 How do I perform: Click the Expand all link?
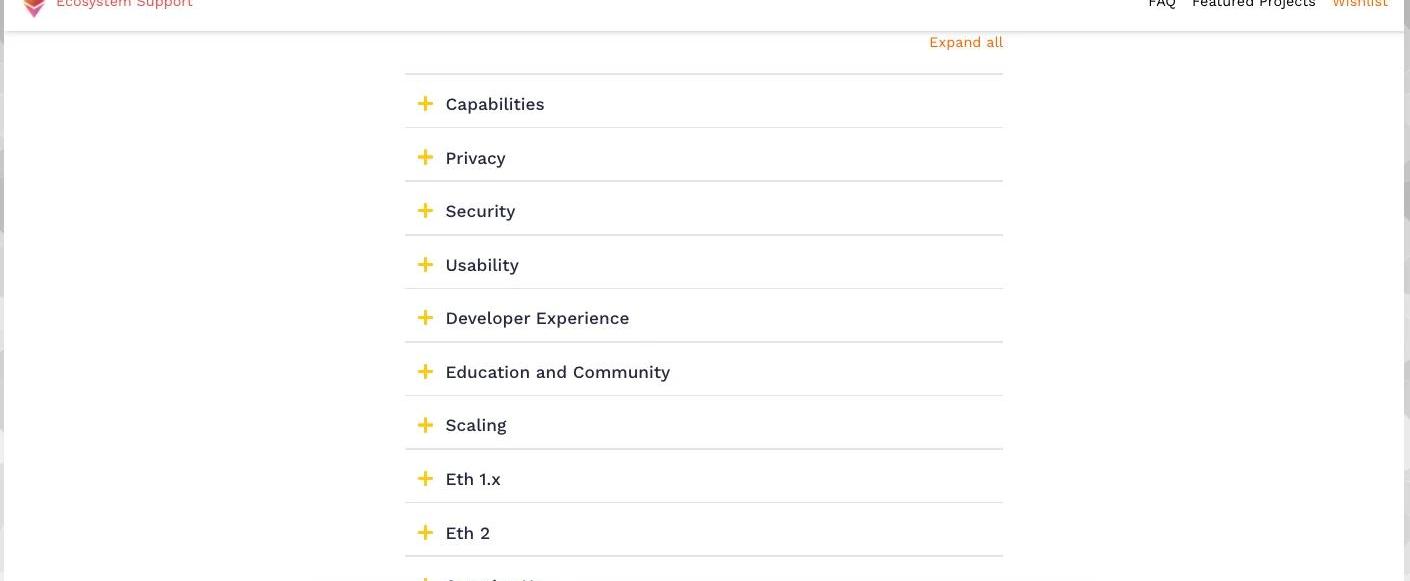(x=965, y=42)
